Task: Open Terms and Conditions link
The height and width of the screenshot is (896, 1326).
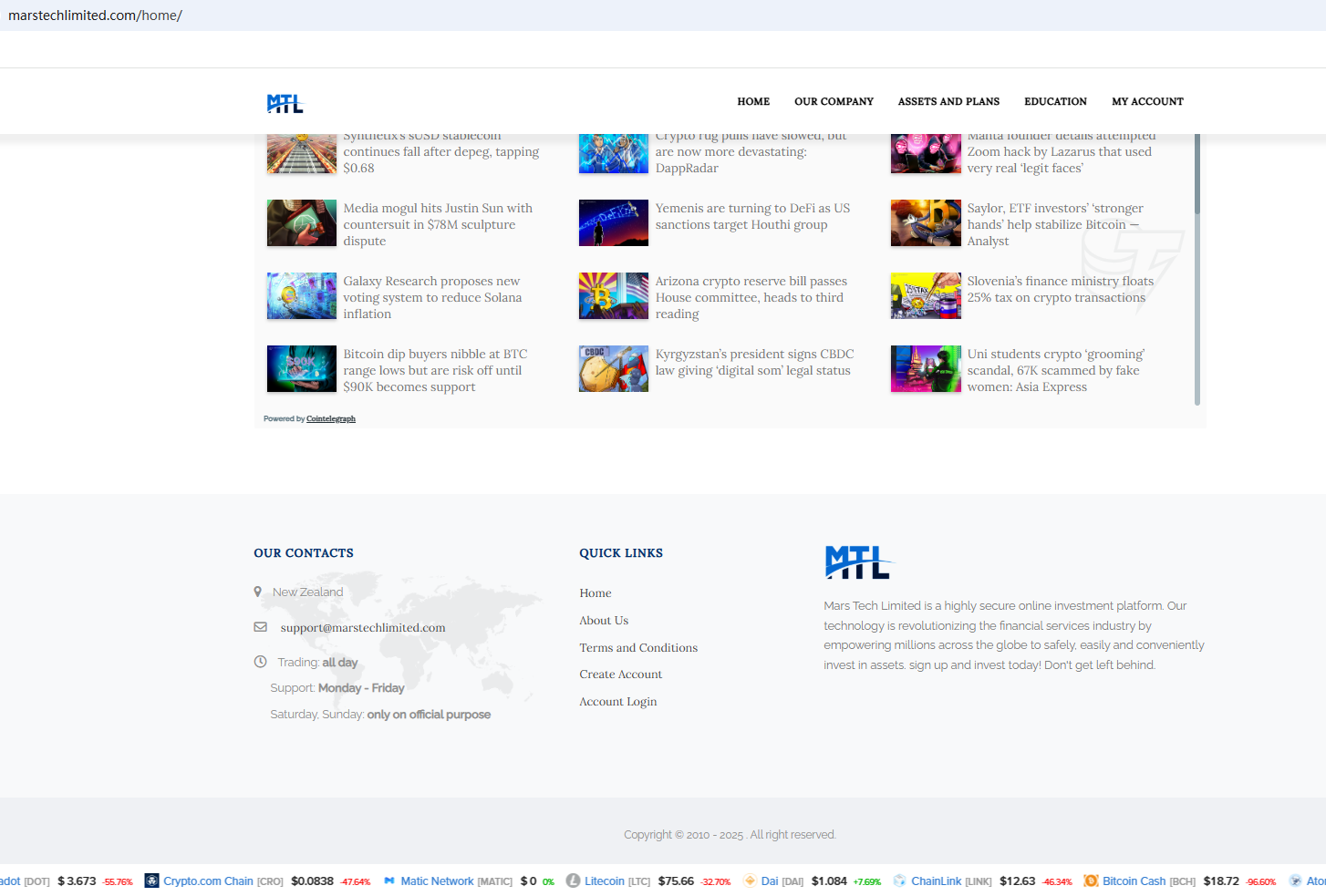Action: [x=638, y=647]
